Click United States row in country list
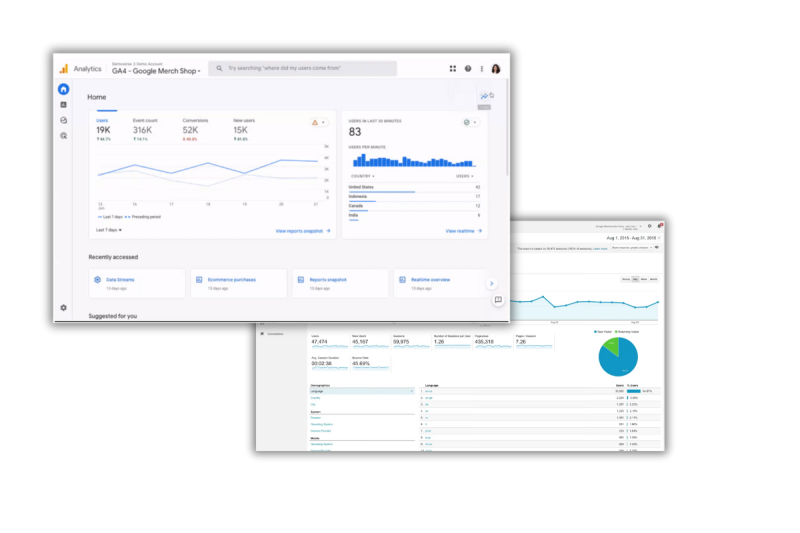 [414, 188]
